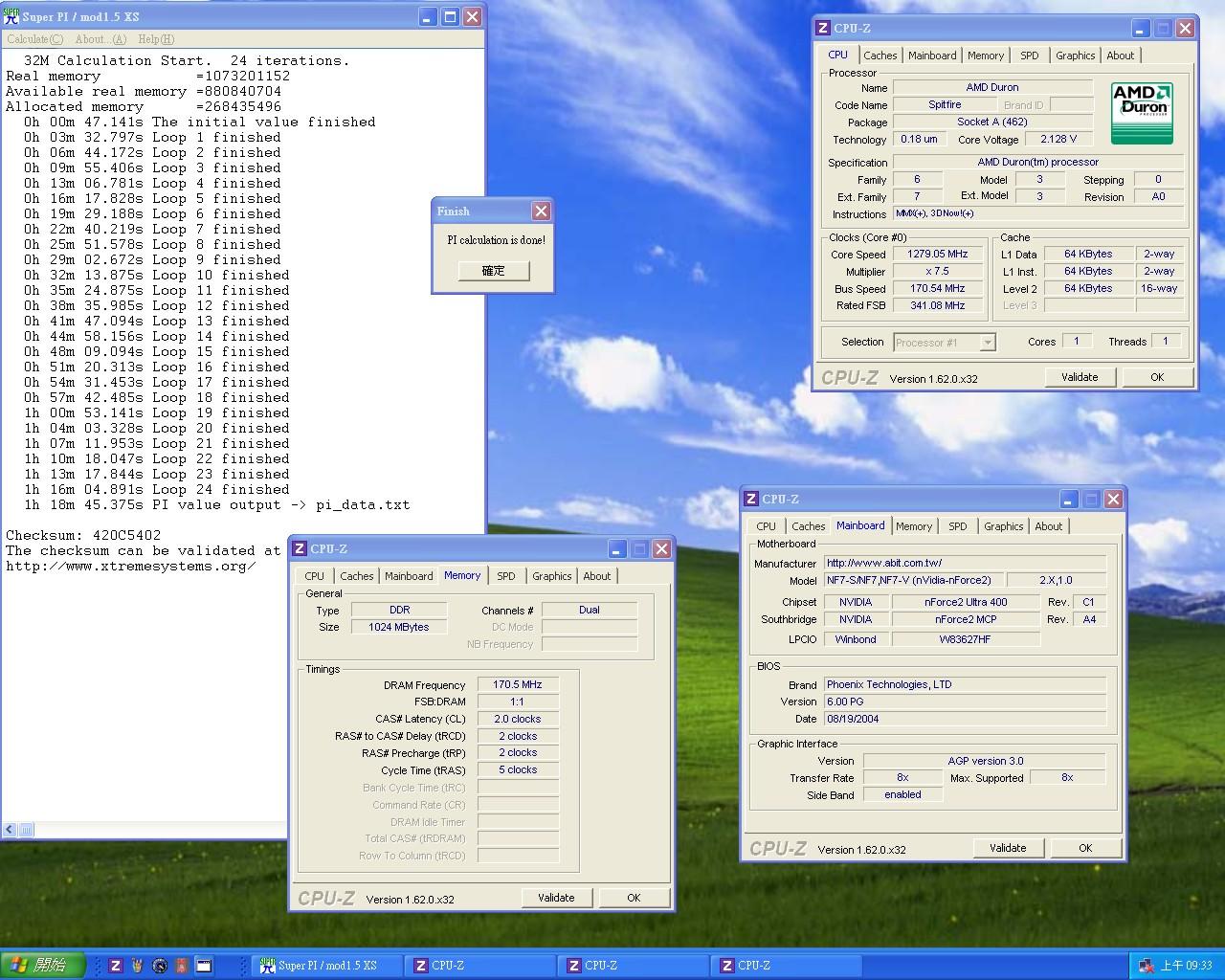Viewport: 1225px width, 980px height.
Task: Click OK in the Mainboard CPU-Z window
Action: (1085, 848)
